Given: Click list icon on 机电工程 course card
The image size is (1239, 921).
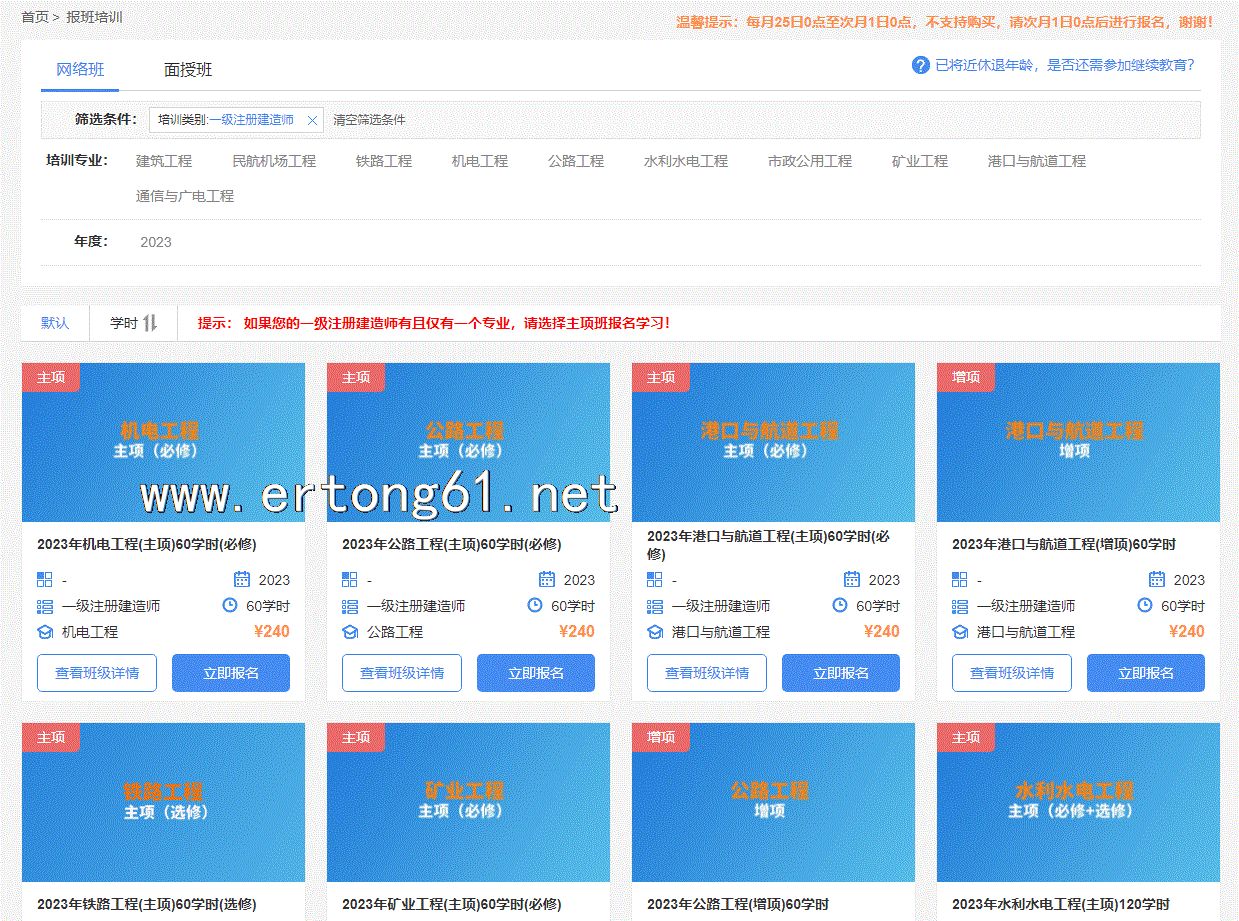Looking at the screenshot, I should [45, 606].
